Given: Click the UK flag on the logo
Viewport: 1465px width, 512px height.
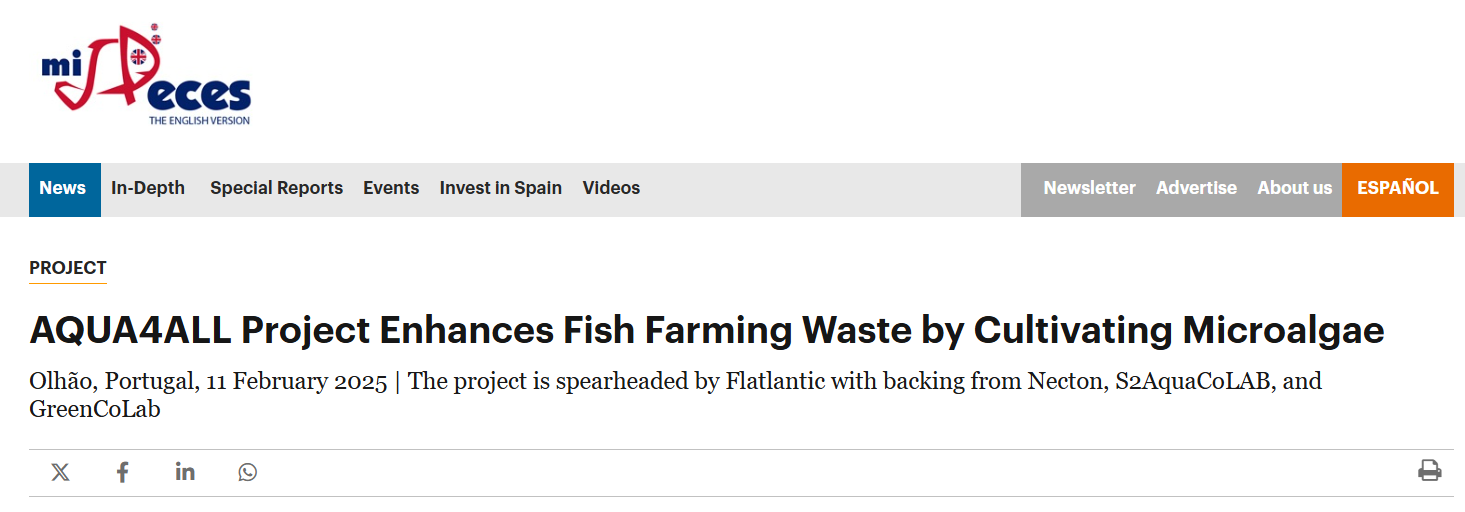Looking at the screenshot, I should (x=138, y=56).
